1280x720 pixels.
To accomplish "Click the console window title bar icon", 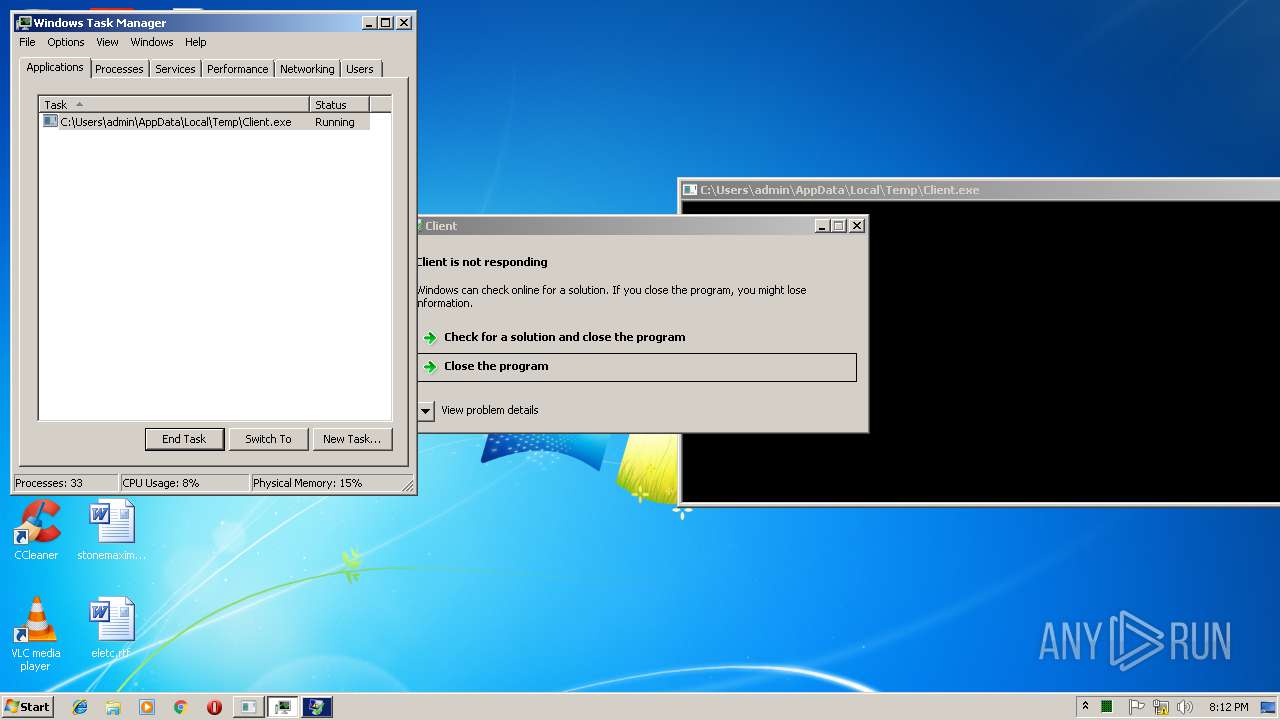I will (x=689, y=190).
